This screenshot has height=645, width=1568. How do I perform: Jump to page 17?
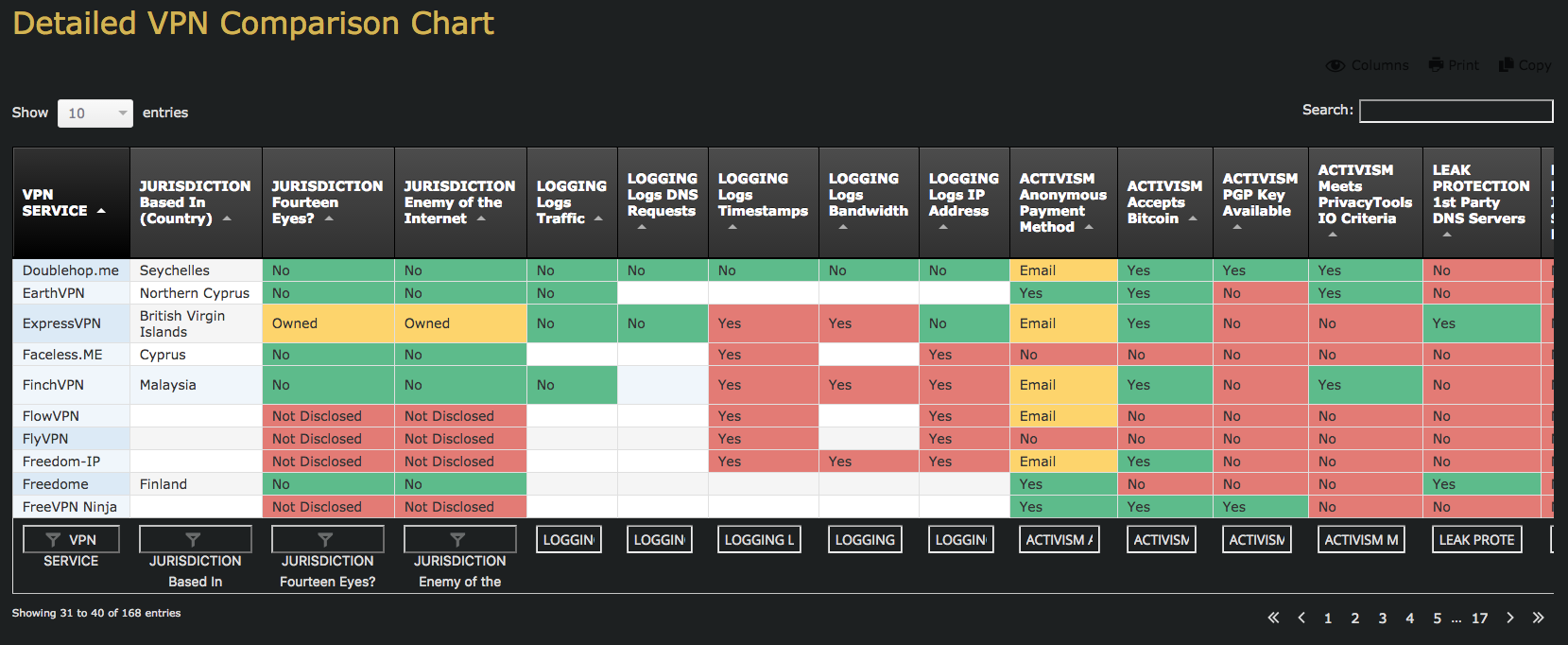click(1479, 619)
